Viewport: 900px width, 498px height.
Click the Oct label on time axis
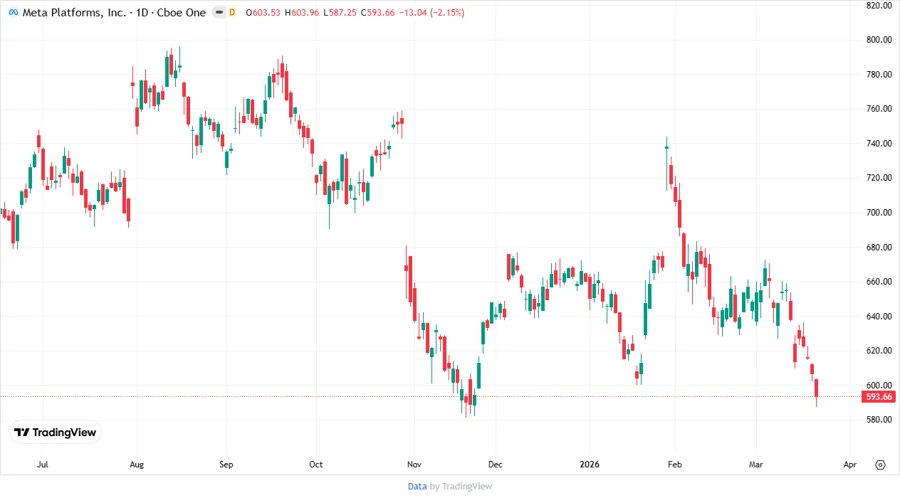(x=316, y=464)
